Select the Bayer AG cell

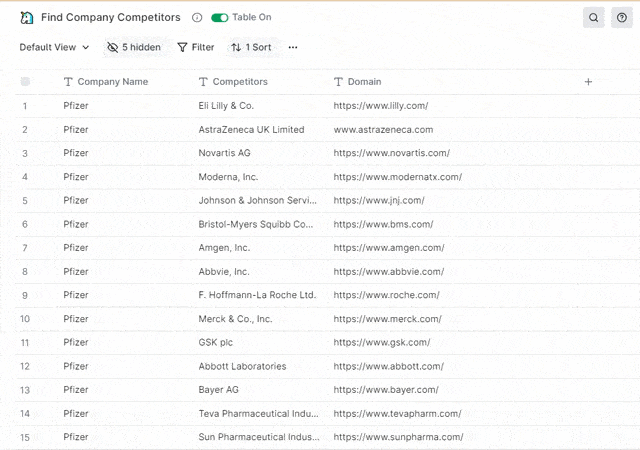click(218, 390)
